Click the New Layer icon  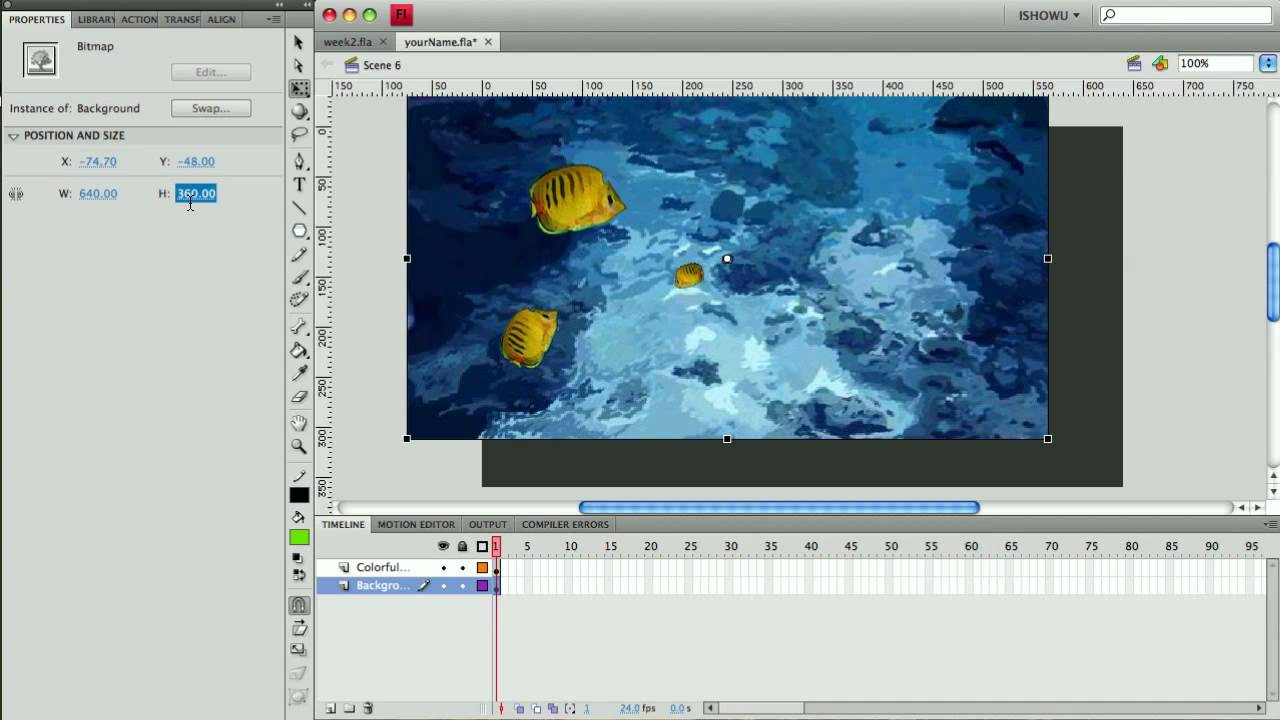click(330, 708)
